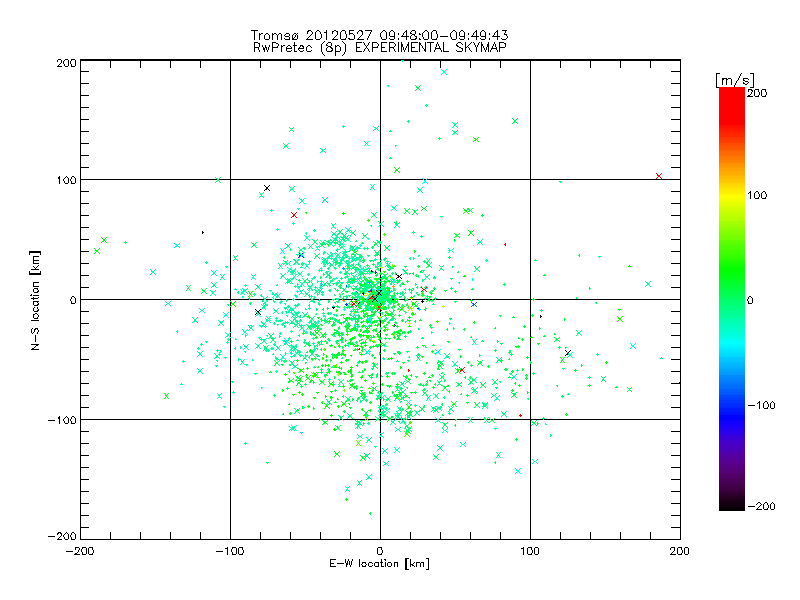Image resolution: width=800 pixels, height=600 pixels.
Task: Click the N-S axis tick label "200"
Action: (66, 63)
